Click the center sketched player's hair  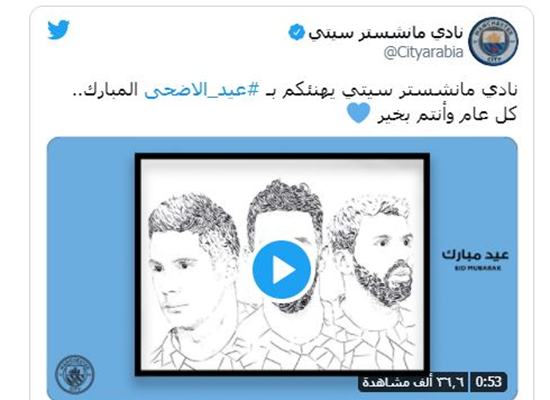point(285,202)
